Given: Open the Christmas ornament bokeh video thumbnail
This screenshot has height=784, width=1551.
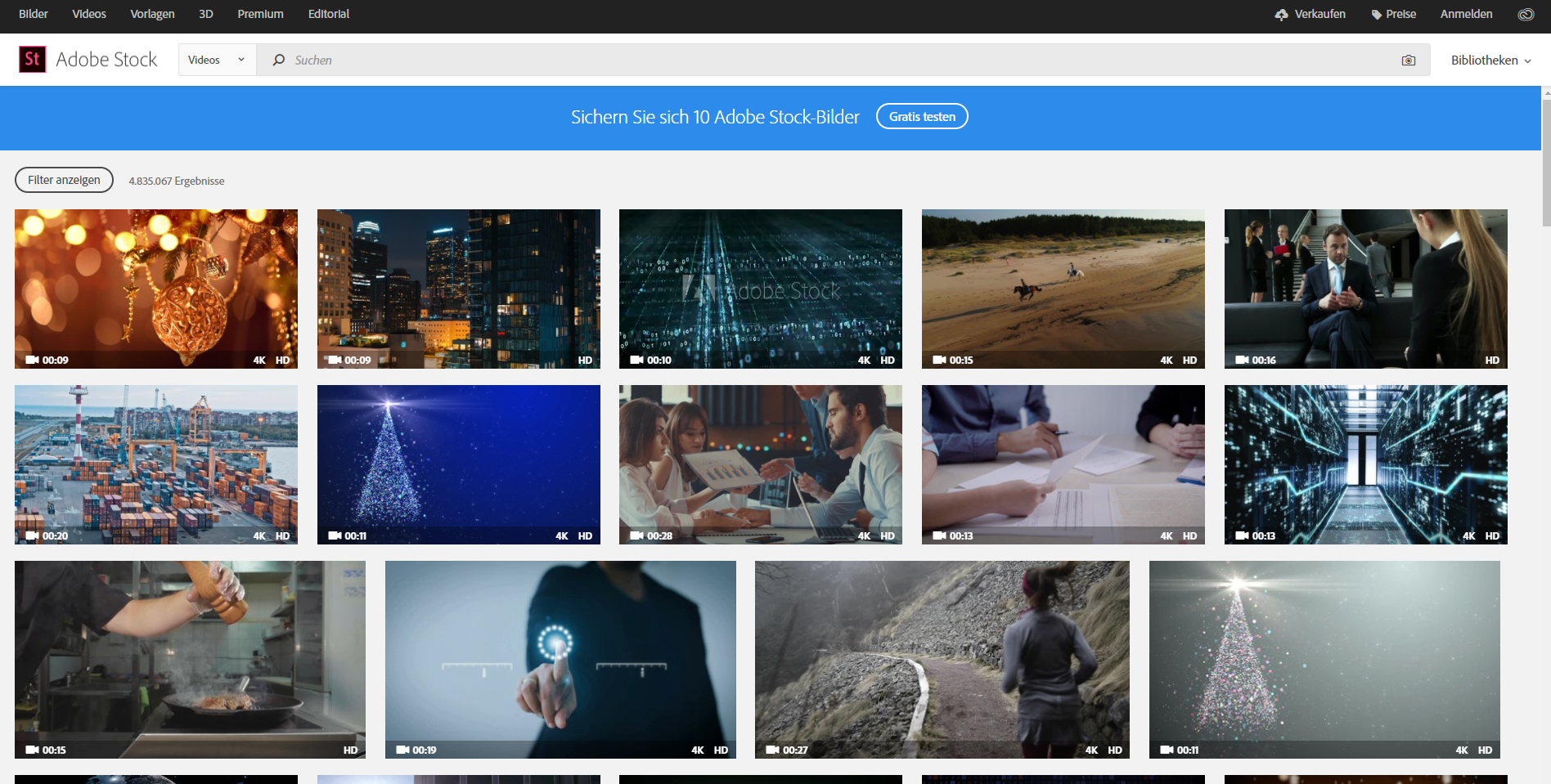Looking at the screenshot, I should pyautogui.click(x=156, y=289).
